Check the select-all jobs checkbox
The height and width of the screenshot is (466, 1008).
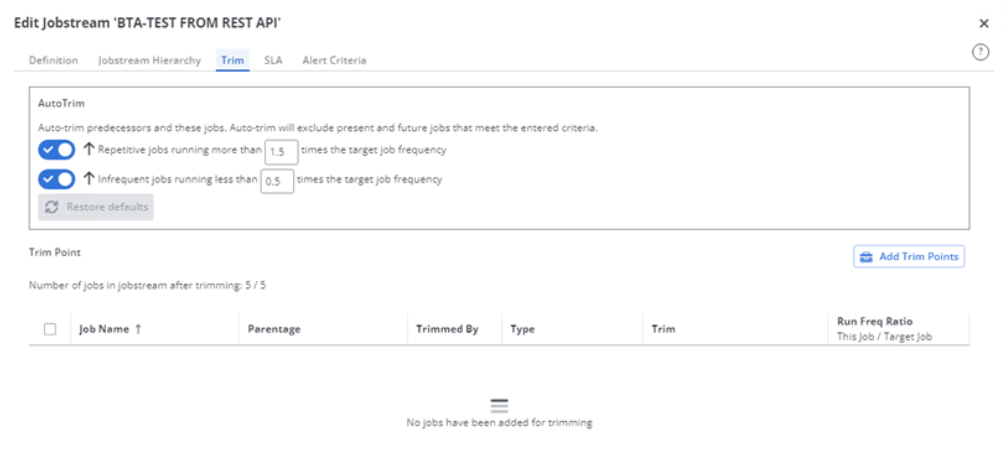click(50, 329)
